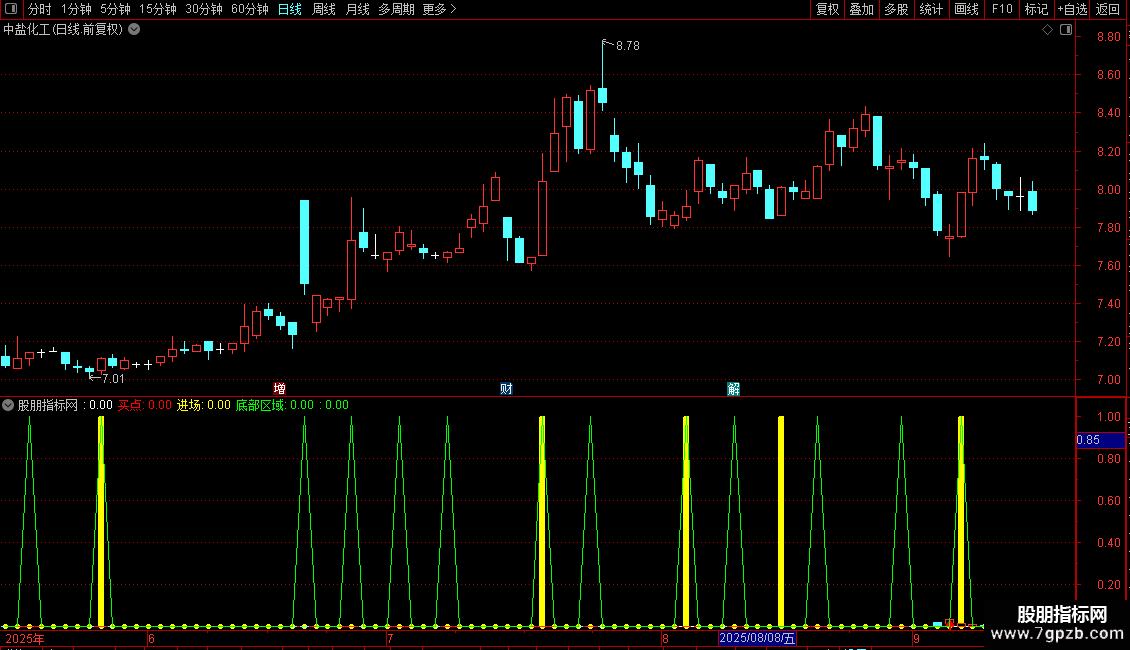
Task: Open the 画线 drawing tools
Action: [966, 9]
